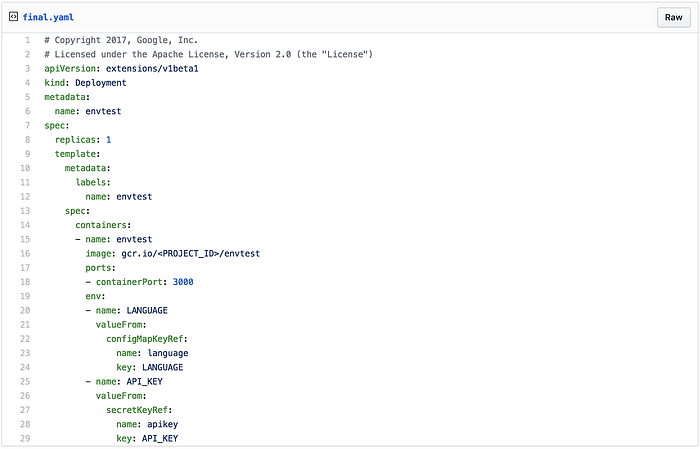Select line number 29
This screenshot has height=449, width=700.
[x=25, y=439]
